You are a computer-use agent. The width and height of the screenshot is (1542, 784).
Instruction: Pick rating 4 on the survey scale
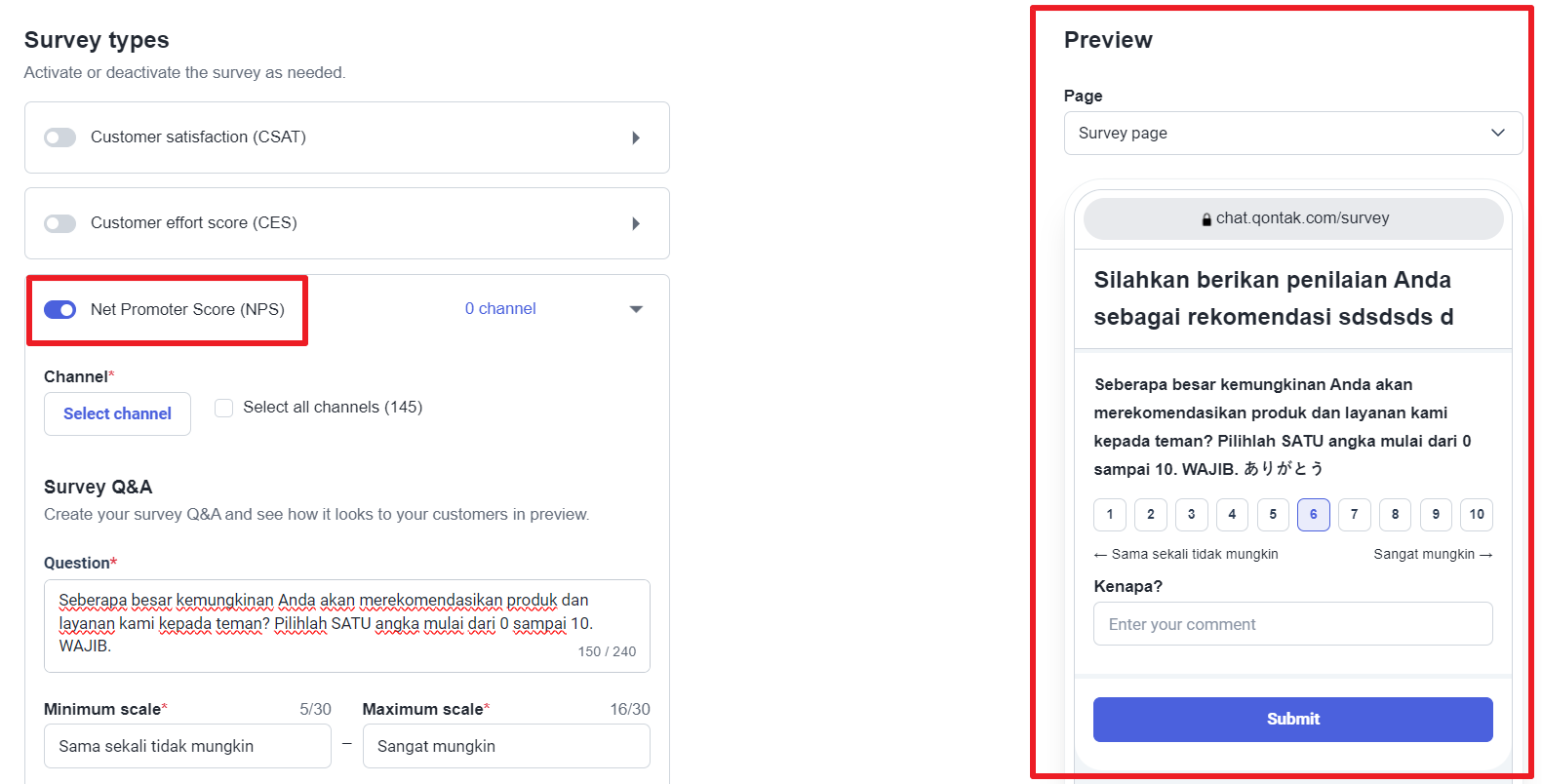pos(1232,514)
